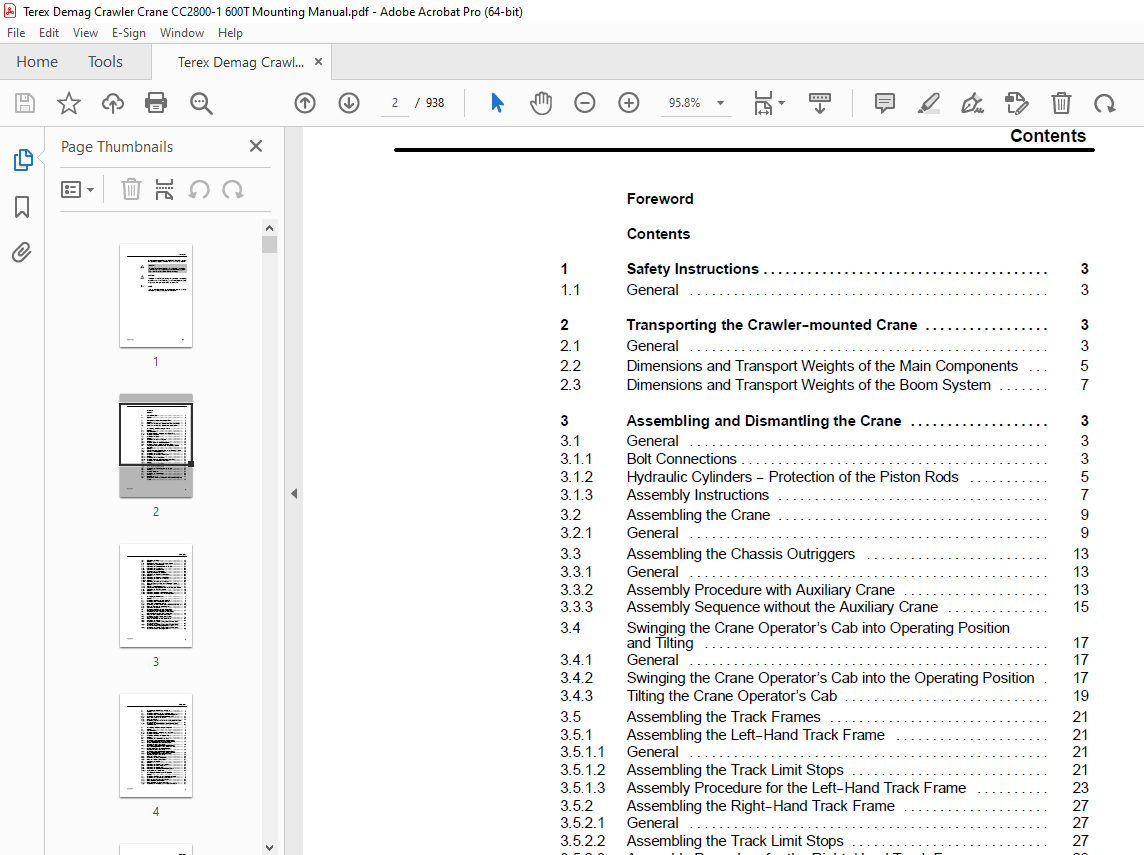
Task: Select page 4 thumbnail
Action: [156, 746]
